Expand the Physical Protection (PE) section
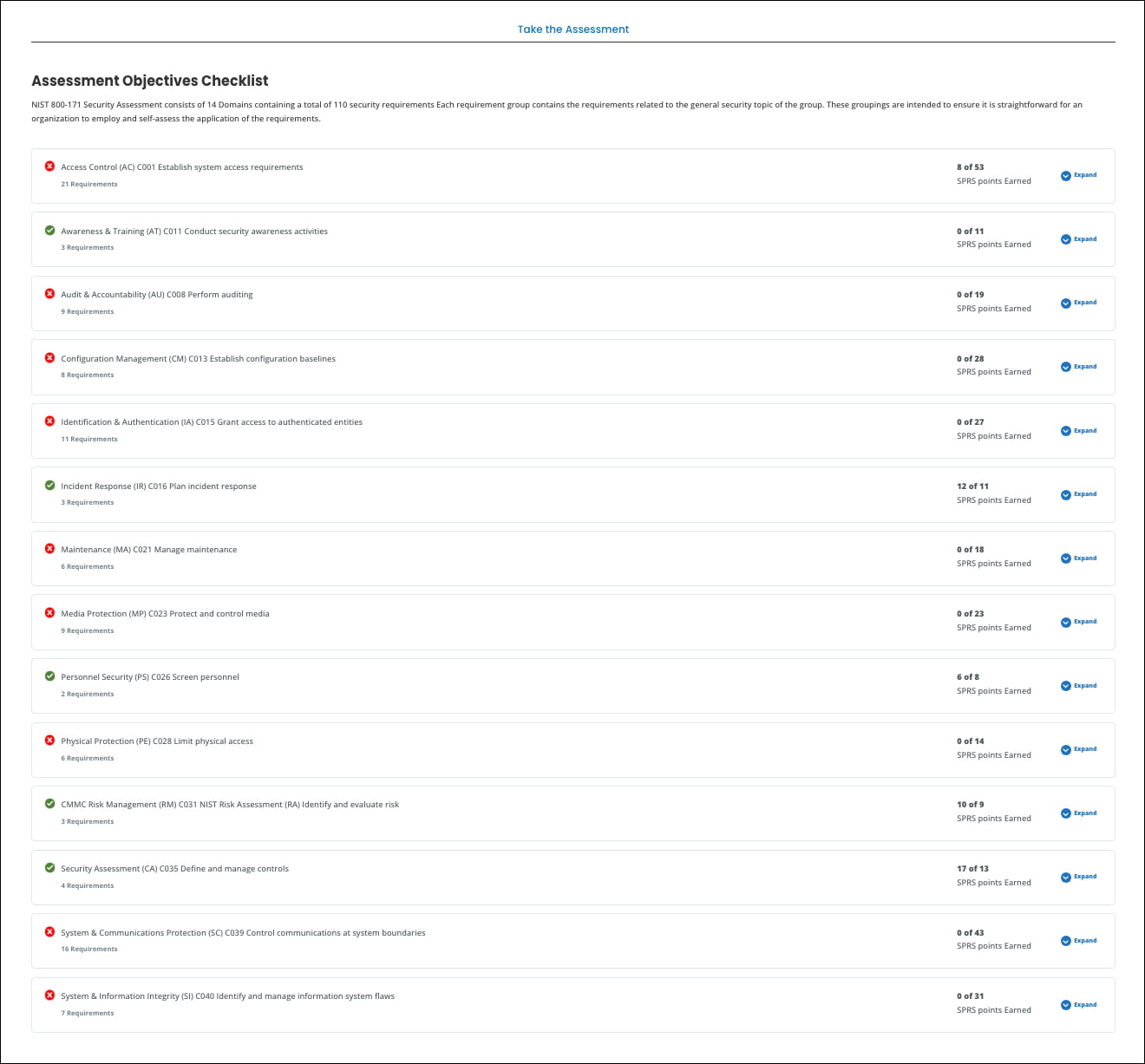The image size is (1145, 1064). (x=1078, y=749)
